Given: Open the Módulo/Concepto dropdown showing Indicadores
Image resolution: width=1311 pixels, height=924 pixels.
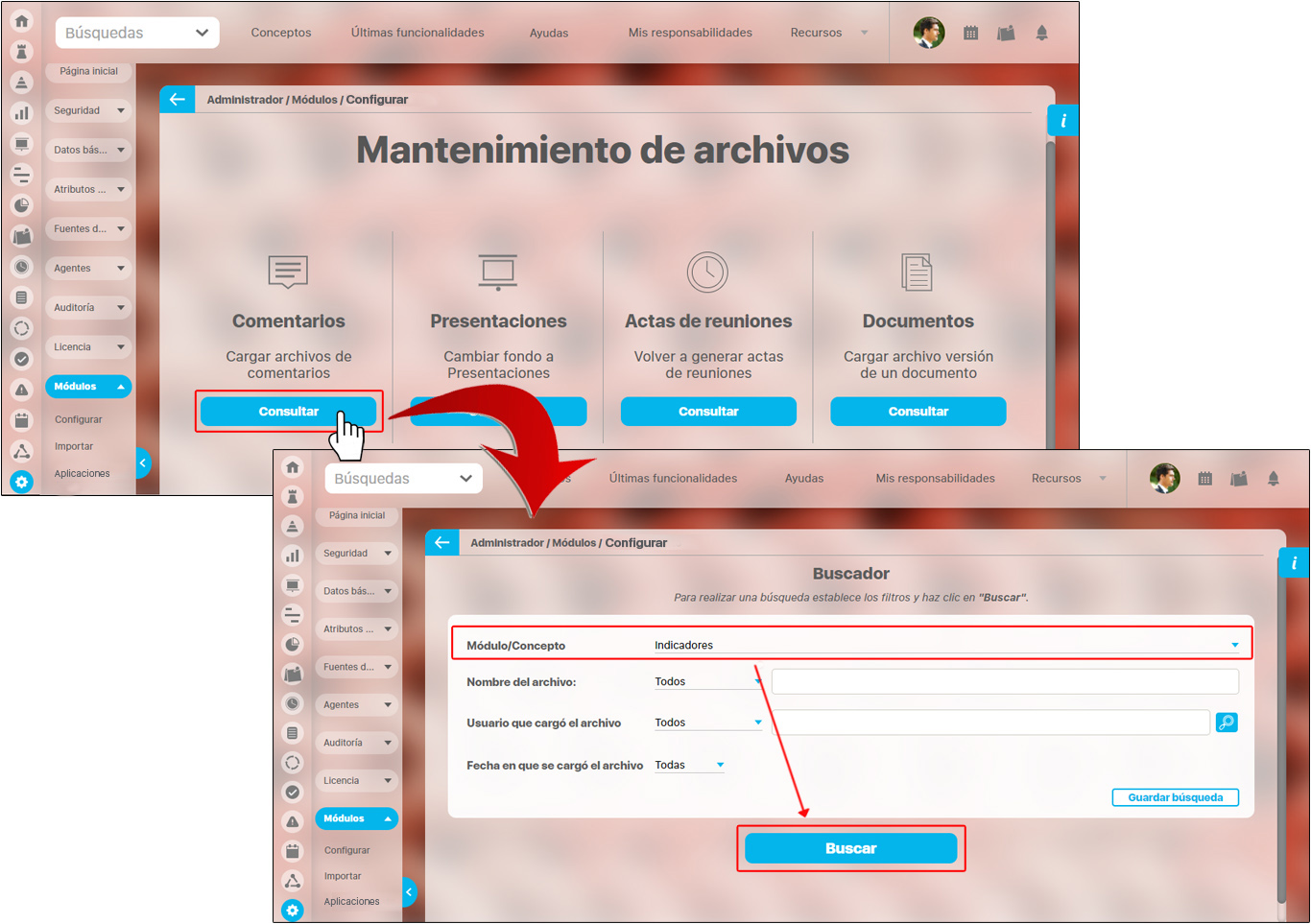Looking at the screenshot, I should pyautogui.click(x=945, y=646).
